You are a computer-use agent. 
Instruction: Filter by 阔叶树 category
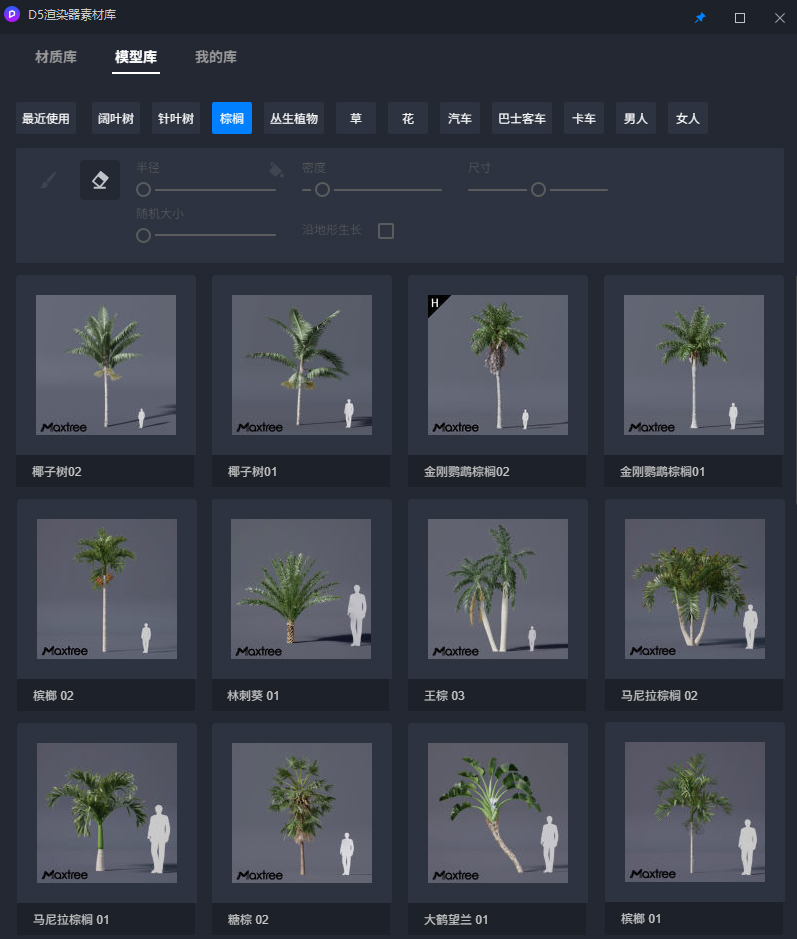pos(116,118)
